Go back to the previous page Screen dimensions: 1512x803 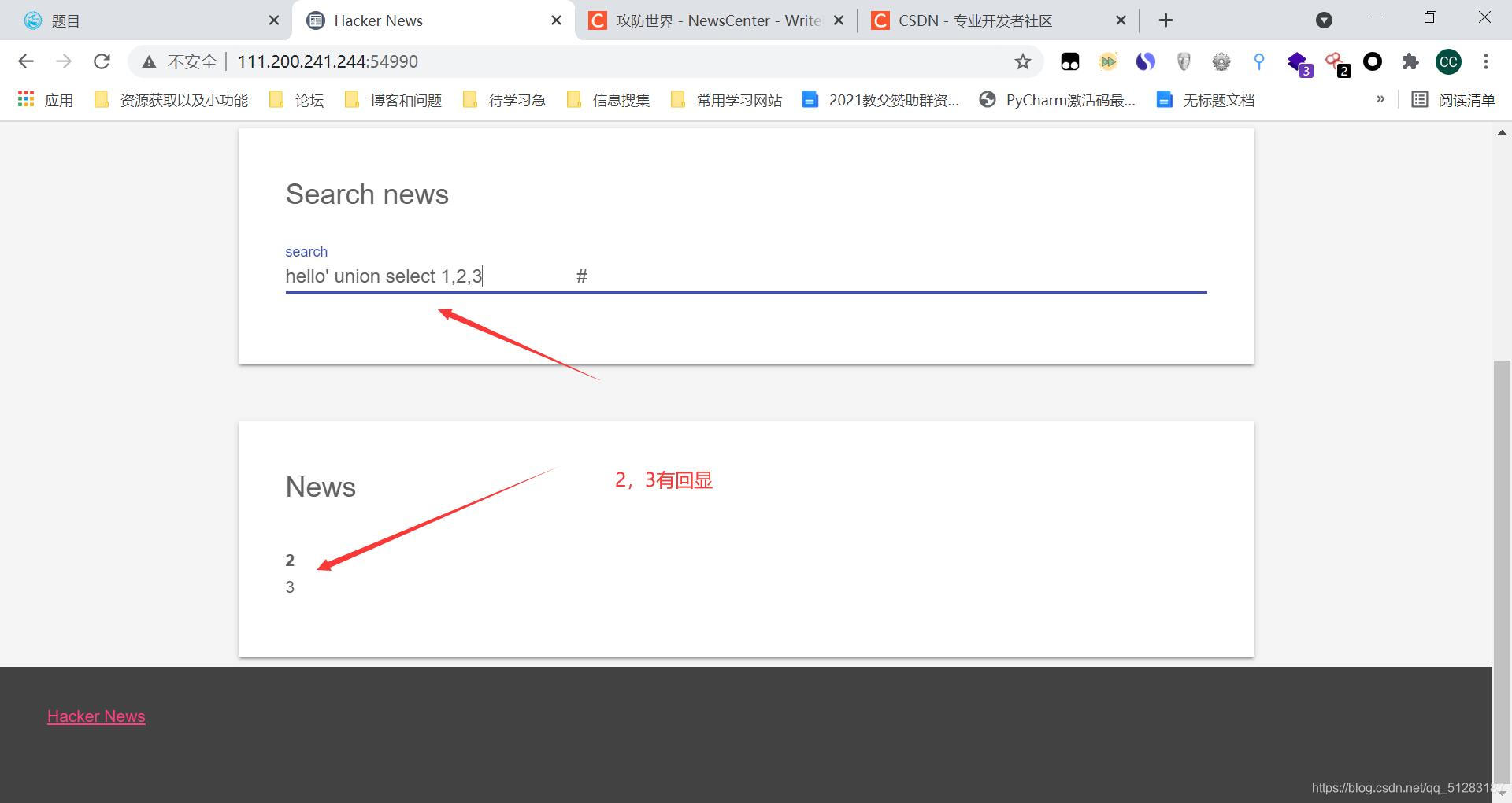[26, 61]
